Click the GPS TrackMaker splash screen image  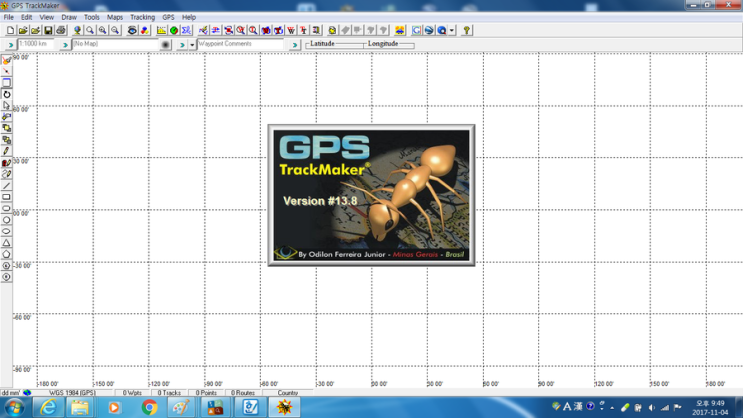(372, 195)
